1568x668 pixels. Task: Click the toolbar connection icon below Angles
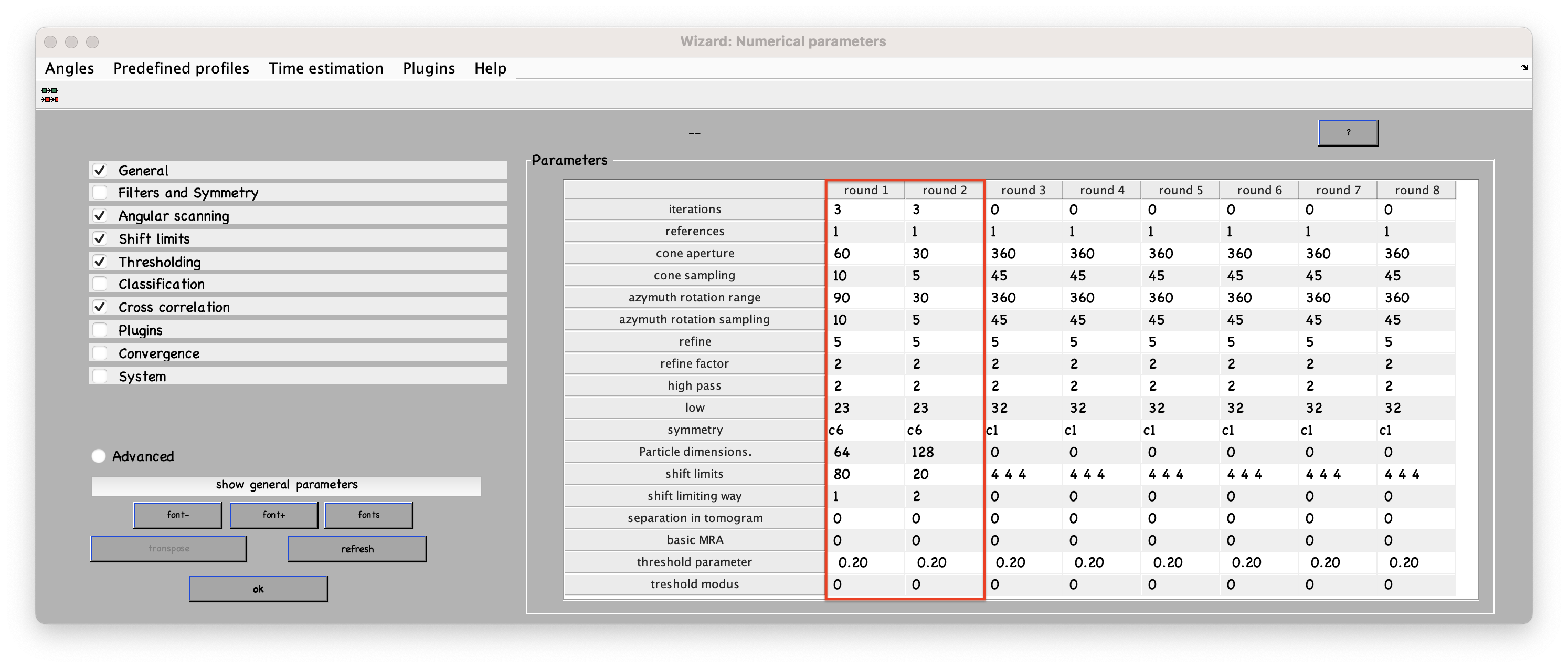(x=49, y=95)
